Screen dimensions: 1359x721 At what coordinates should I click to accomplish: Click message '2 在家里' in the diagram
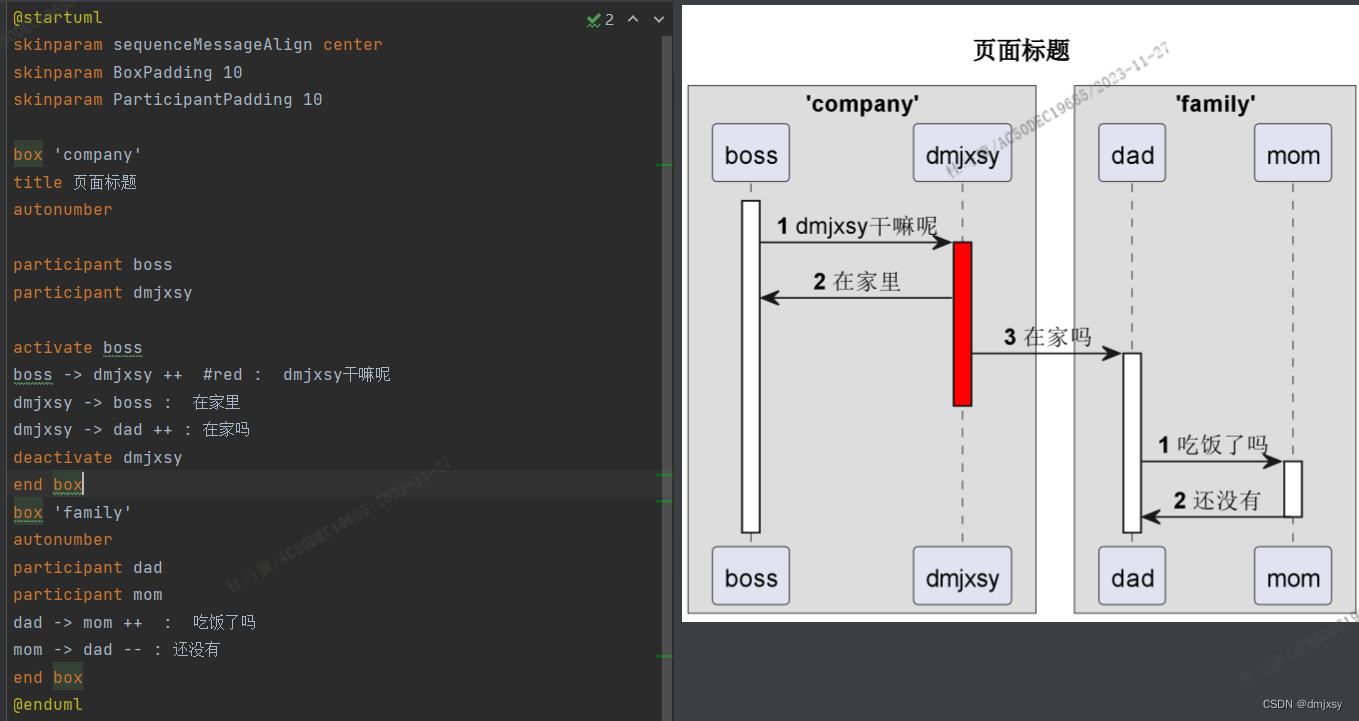[x=857, y=283]
